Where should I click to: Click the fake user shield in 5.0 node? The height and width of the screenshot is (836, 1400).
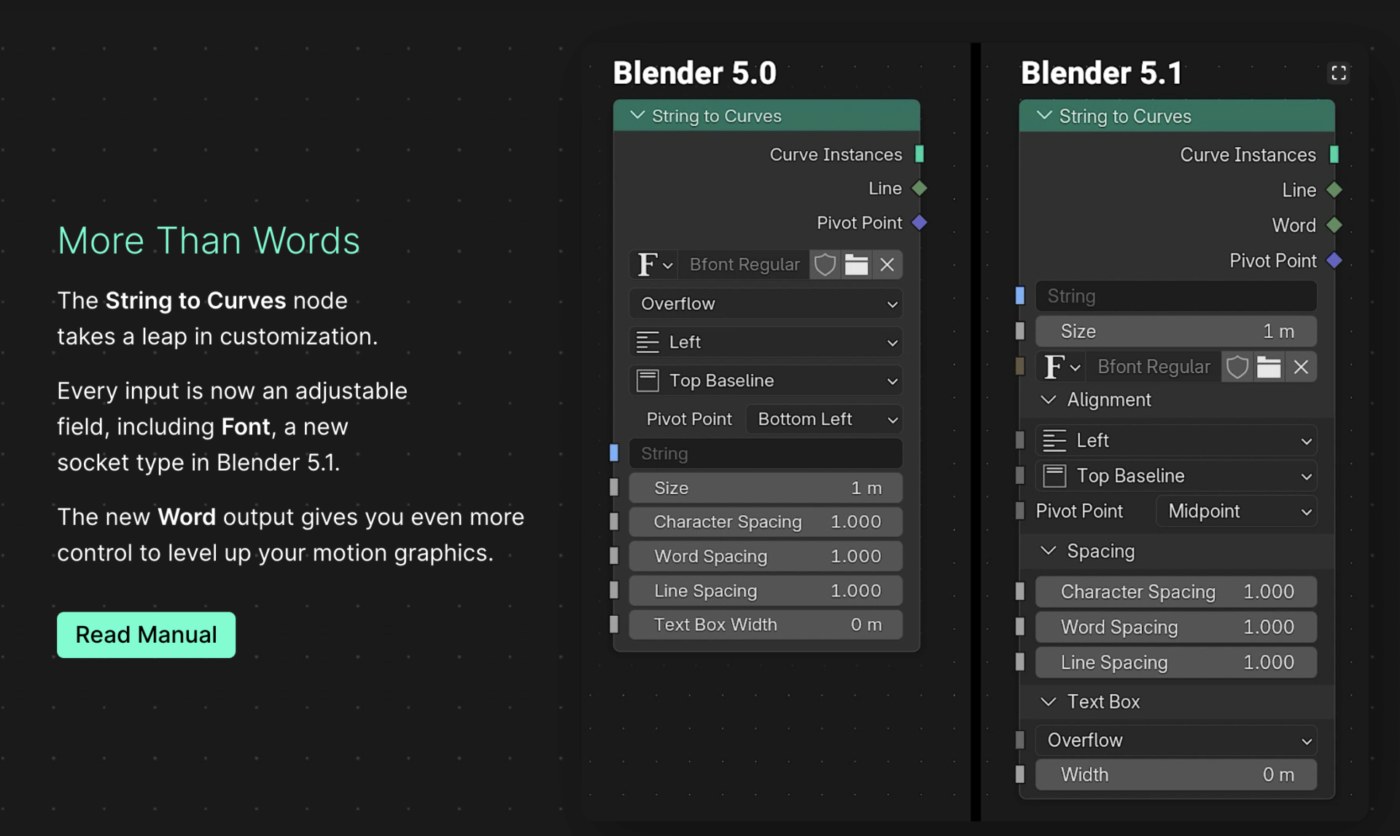click(825, 264)
